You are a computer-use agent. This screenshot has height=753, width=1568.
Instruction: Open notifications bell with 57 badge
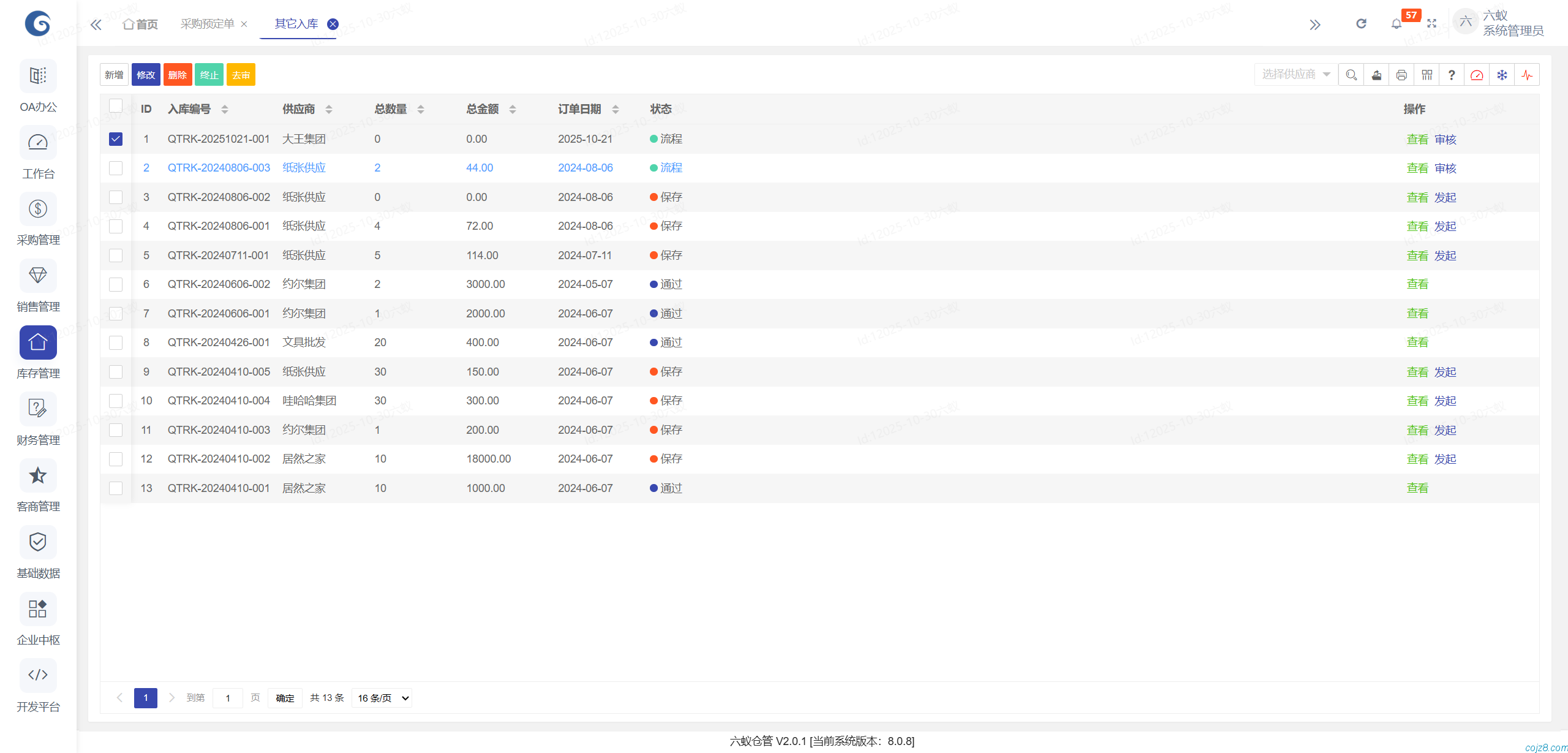pos(1396,24)
